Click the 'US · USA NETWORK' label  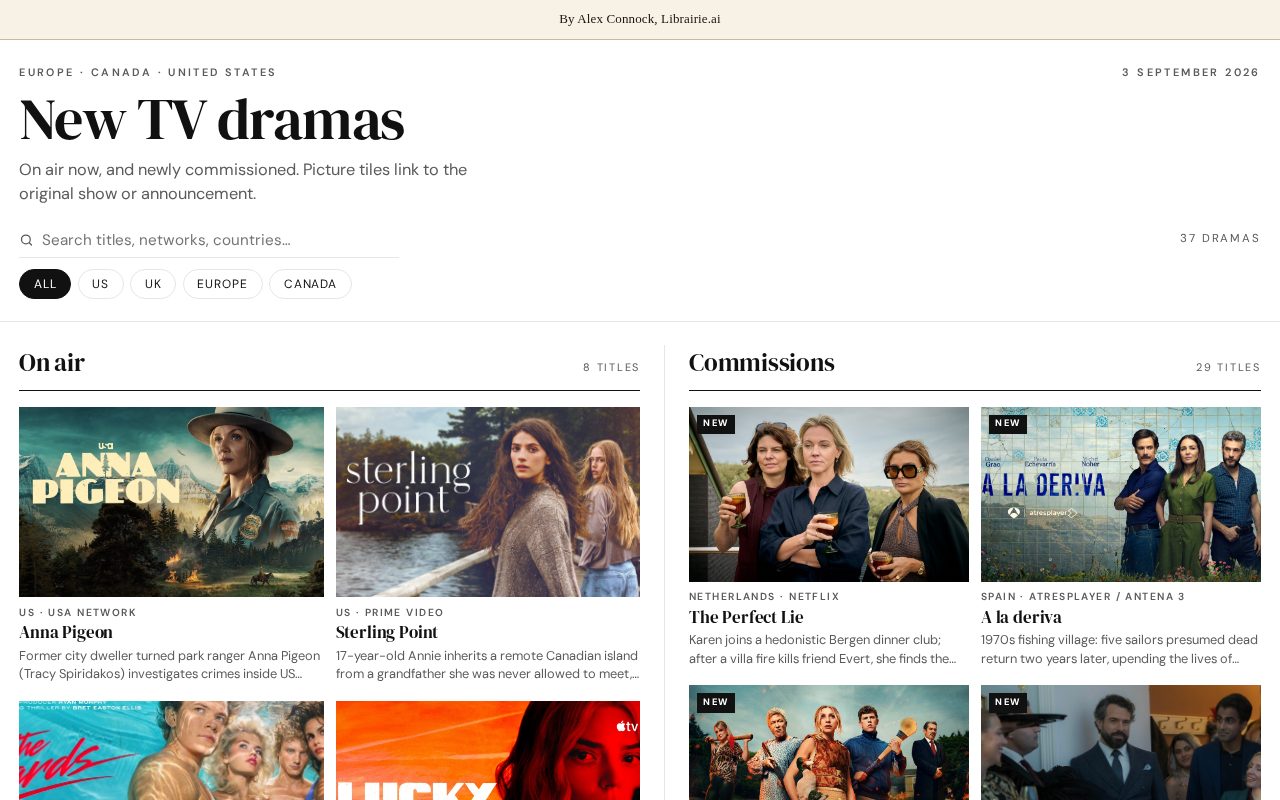(x=78, y=613)
